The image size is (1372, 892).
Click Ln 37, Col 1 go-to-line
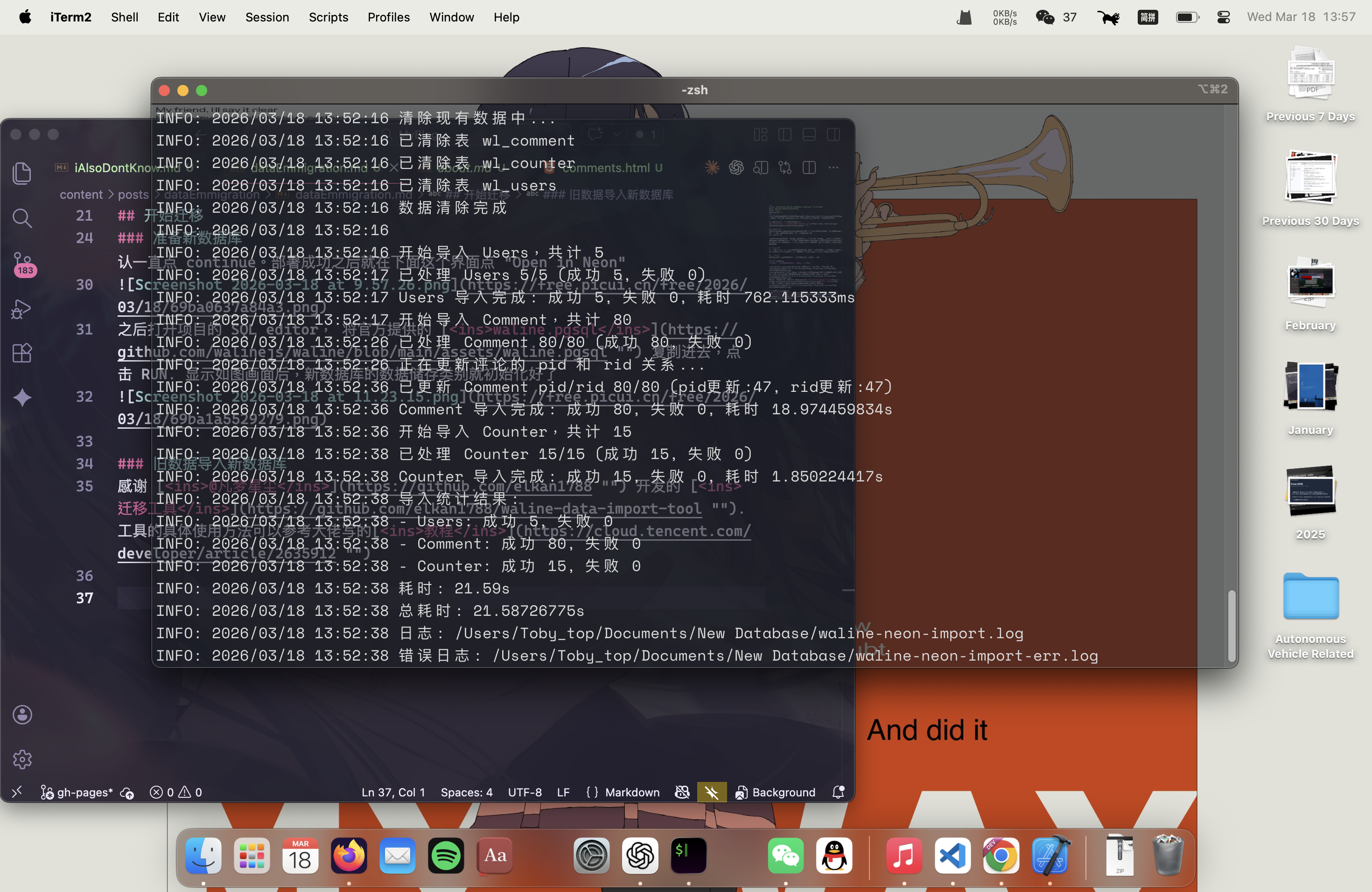tap(393, 792)
